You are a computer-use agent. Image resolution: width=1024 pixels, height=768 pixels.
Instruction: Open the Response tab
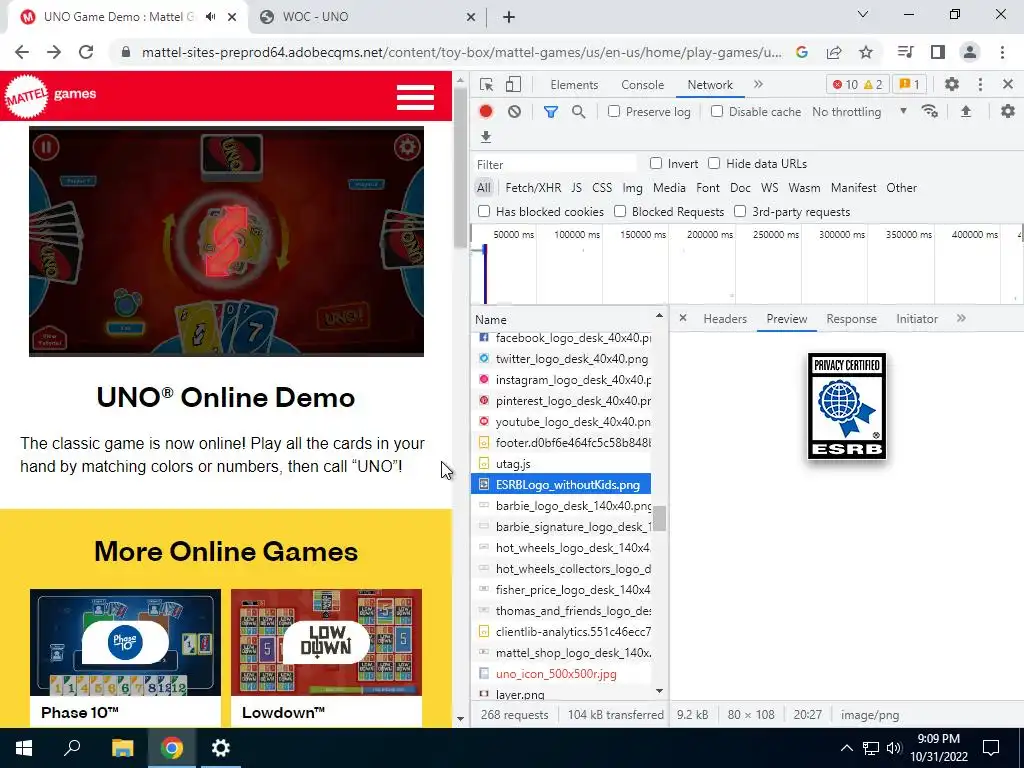851,319
